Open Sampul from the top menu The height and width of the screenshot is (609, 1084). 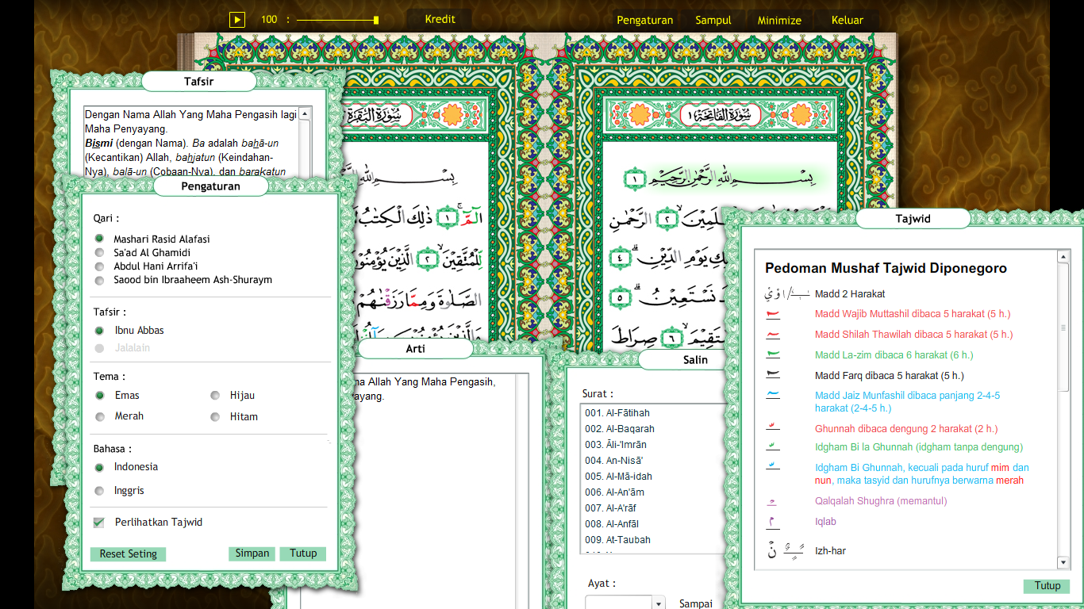pos(713,19)
